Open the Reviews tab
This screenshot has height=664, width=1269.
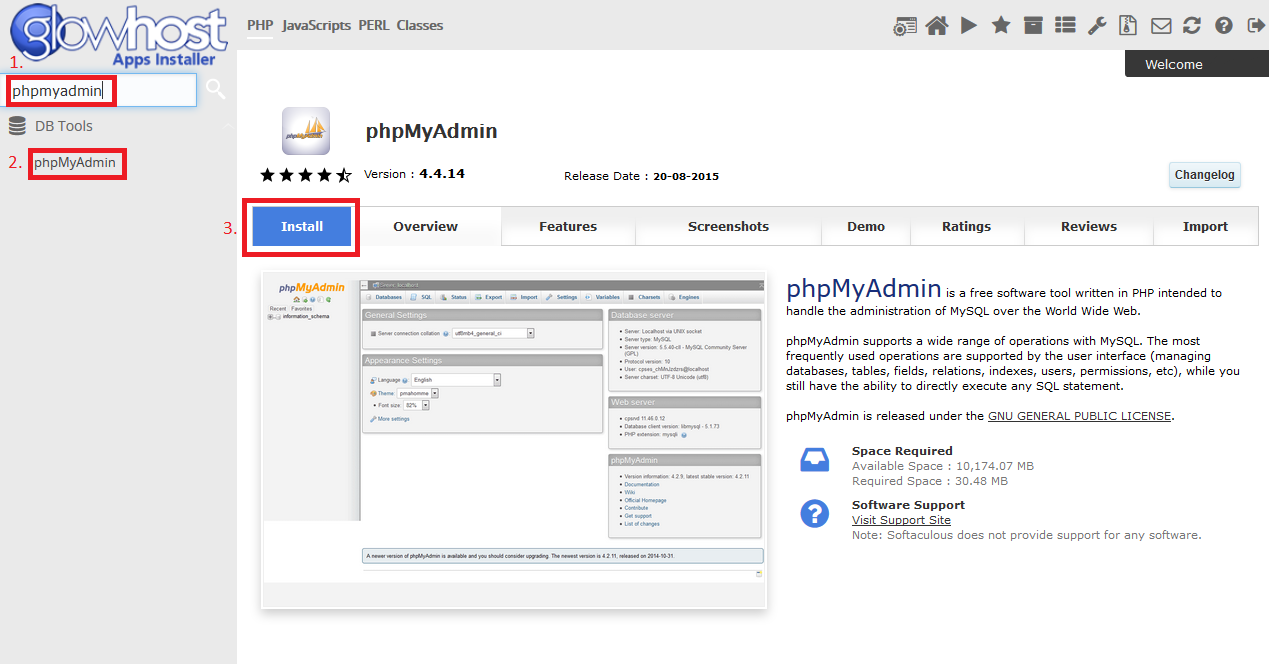[x=1089, y=226]
